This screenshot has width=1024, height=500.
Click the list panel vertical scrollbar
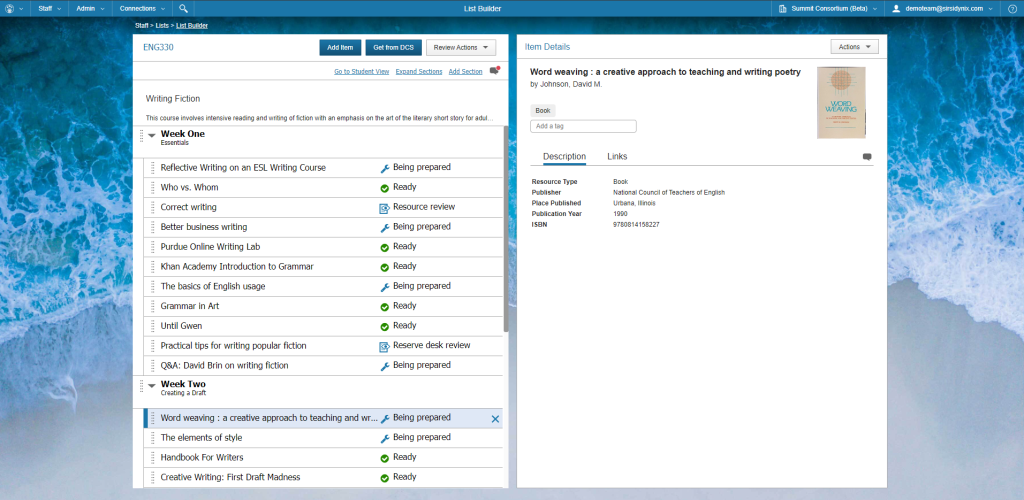pos(505,230)
